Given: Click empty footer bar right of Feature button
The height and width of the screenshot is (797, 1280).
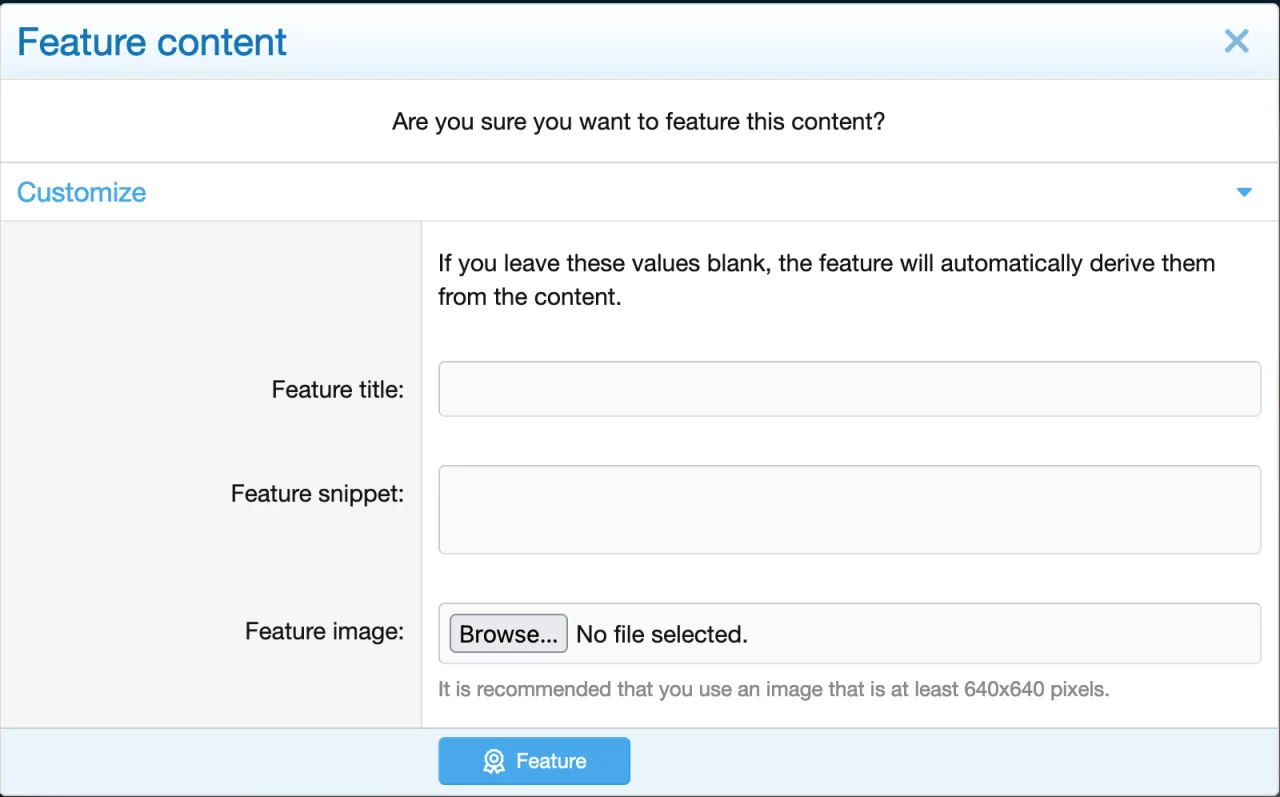Looking at the screenshot, I should (x=950, y=761).
